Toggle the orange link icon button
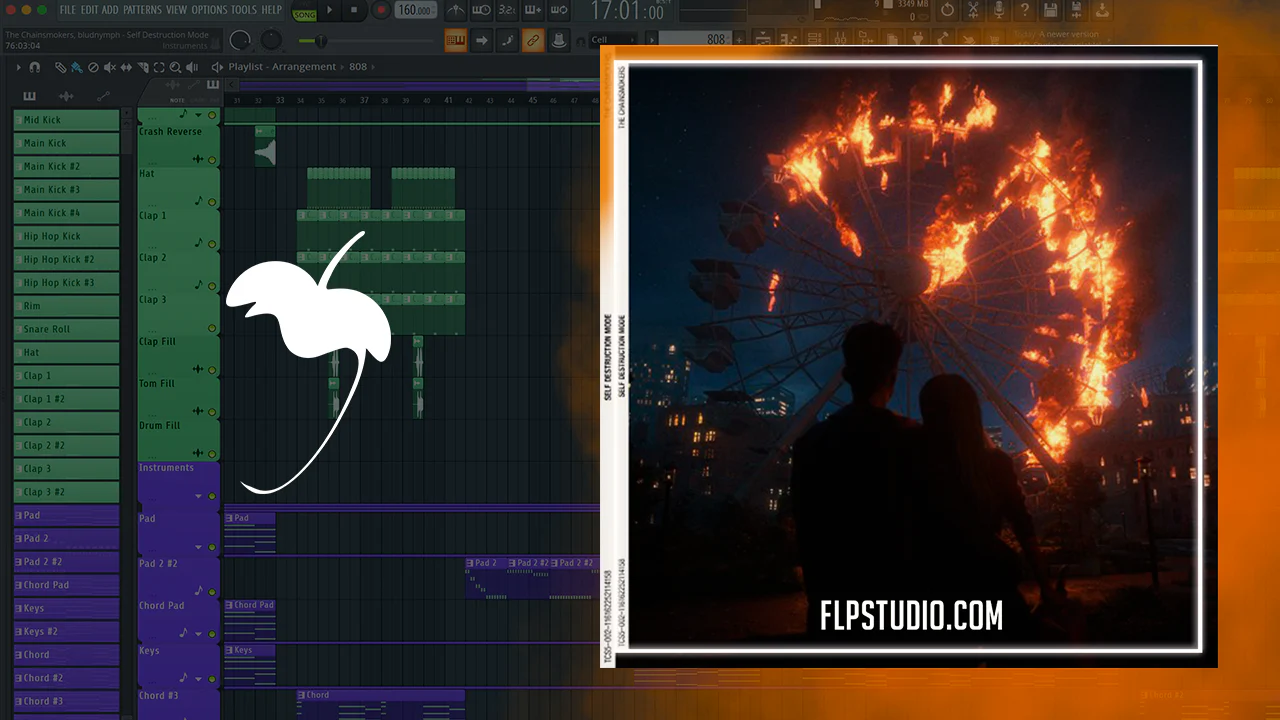1280x720 pixels. [x=533, y=40]
